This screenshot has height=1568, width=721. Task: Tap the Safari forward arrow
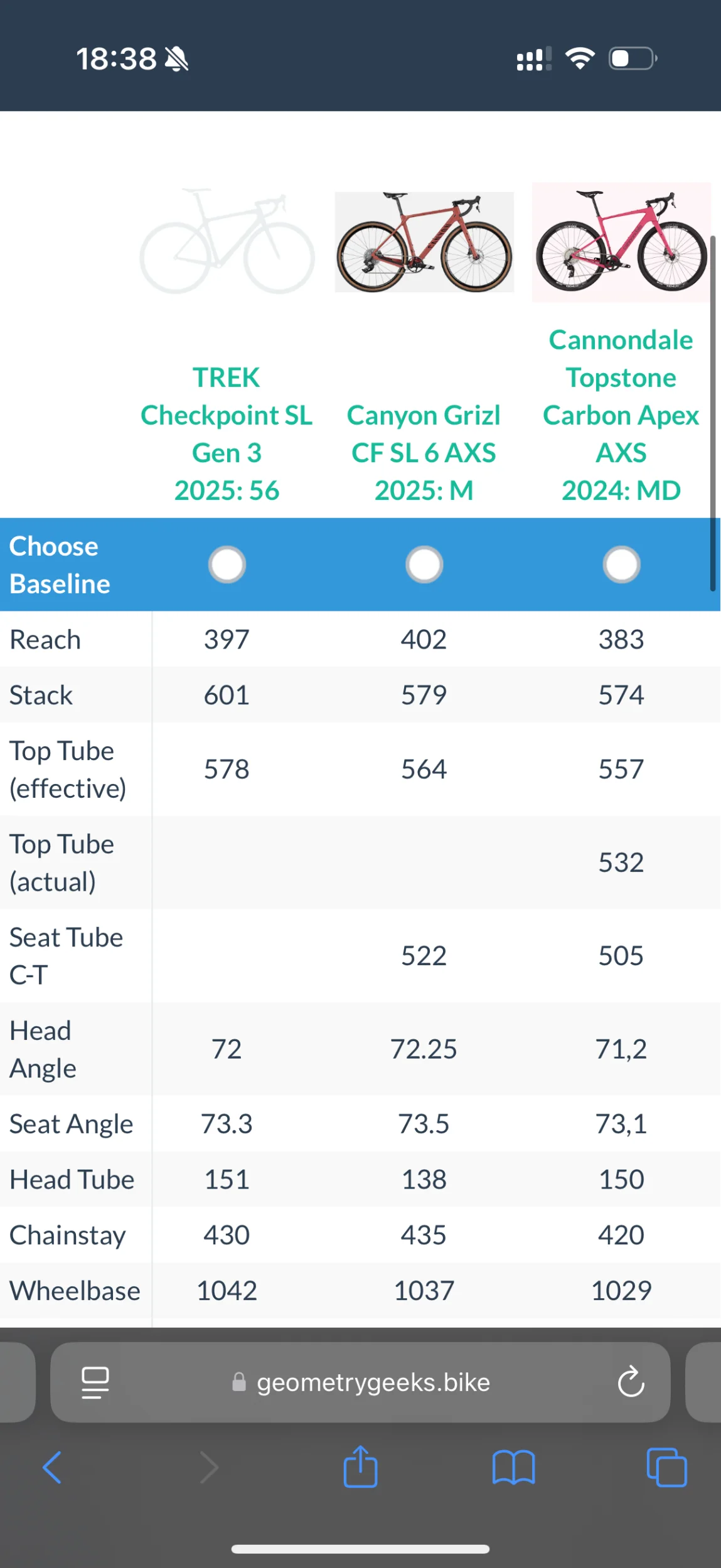[209, 1468]
